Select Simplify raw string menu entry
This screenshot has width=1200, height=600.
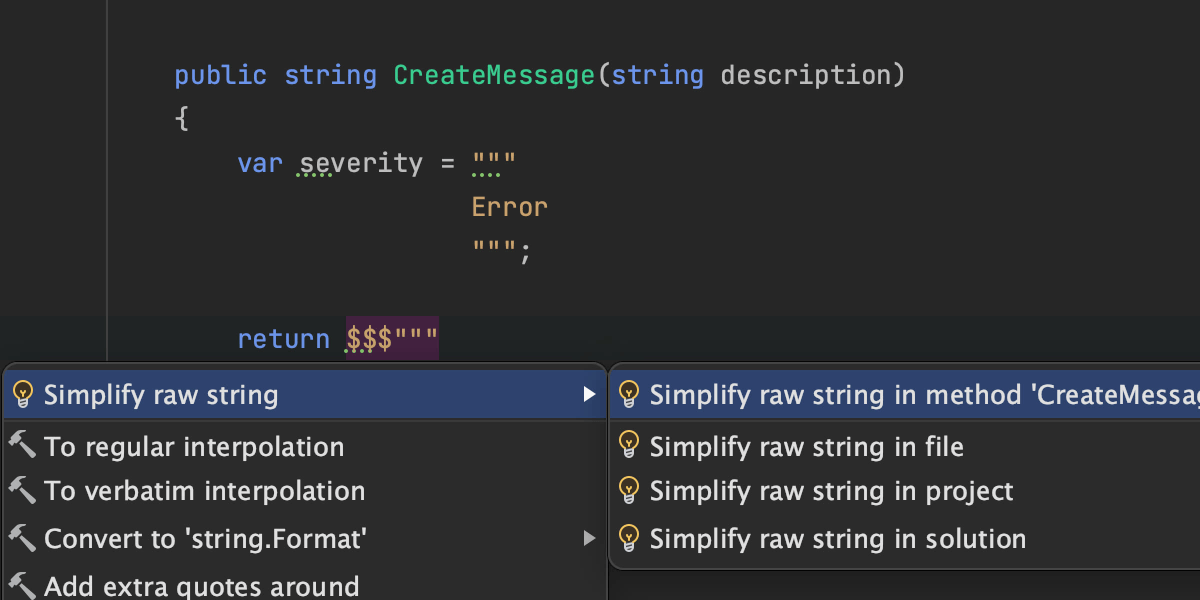tap(161, 395)
